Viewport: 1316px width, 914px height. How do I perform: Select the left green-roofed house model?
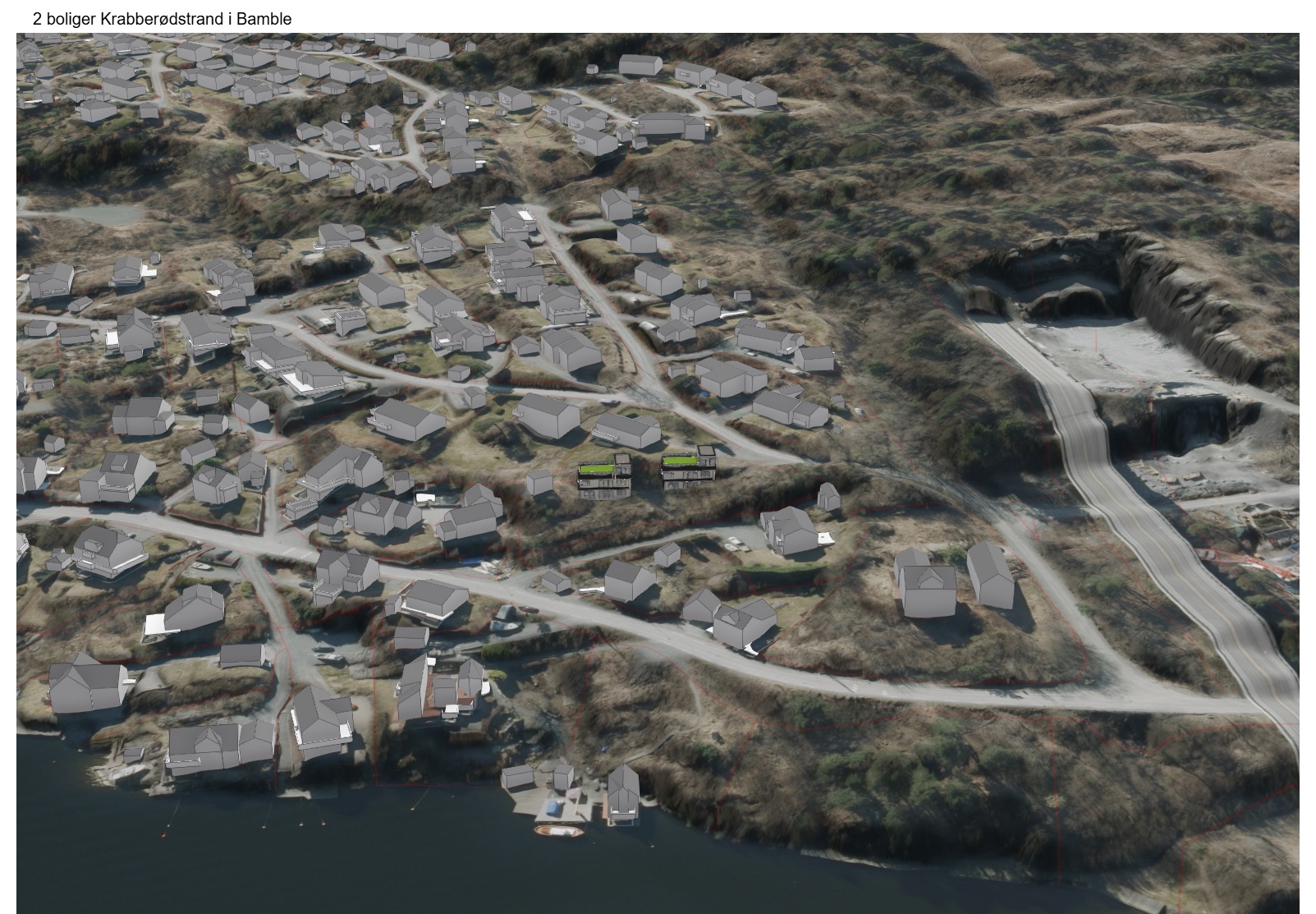[606, 476]
